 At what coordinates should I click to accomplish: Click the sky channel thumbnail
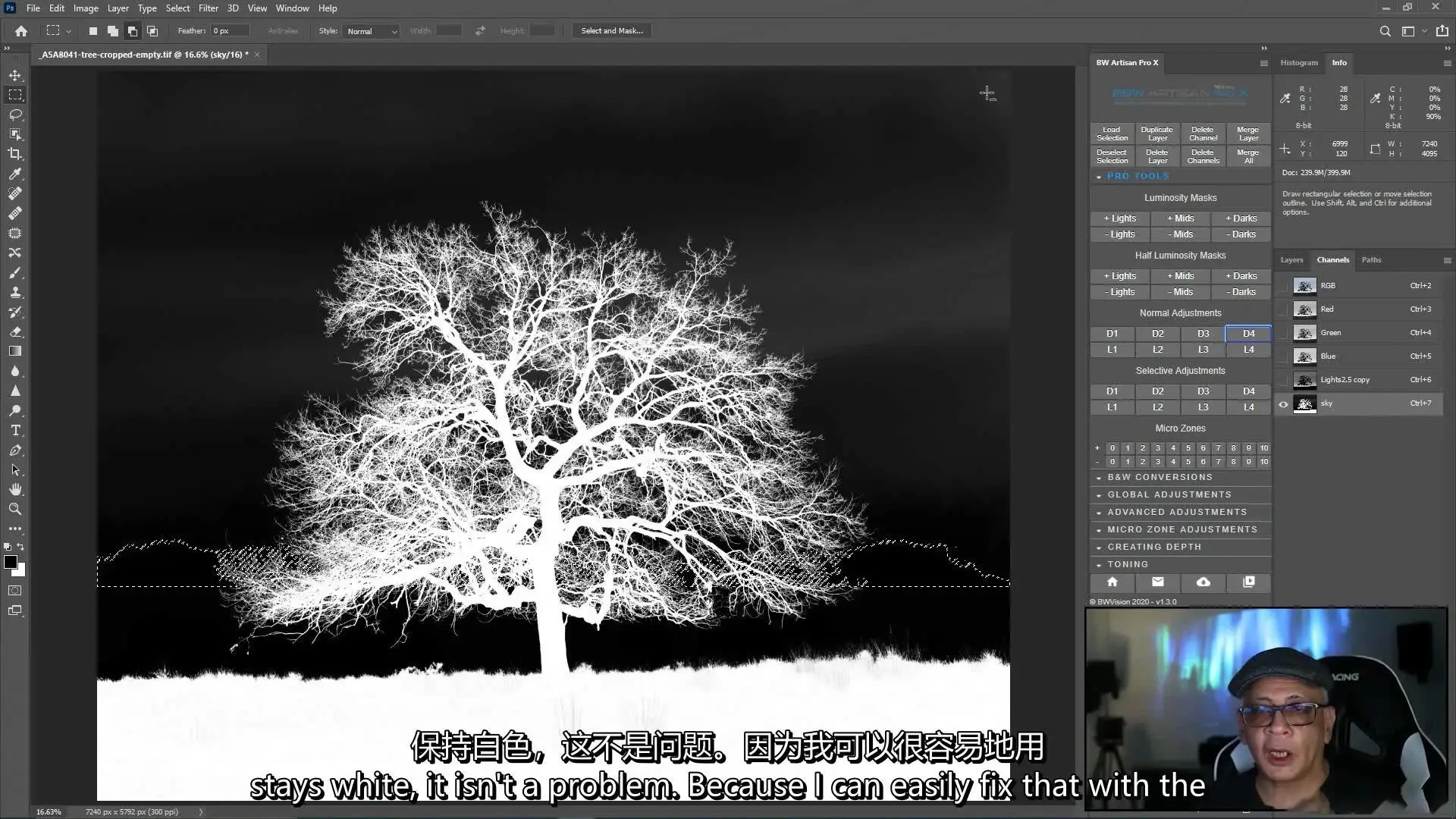1304,404
